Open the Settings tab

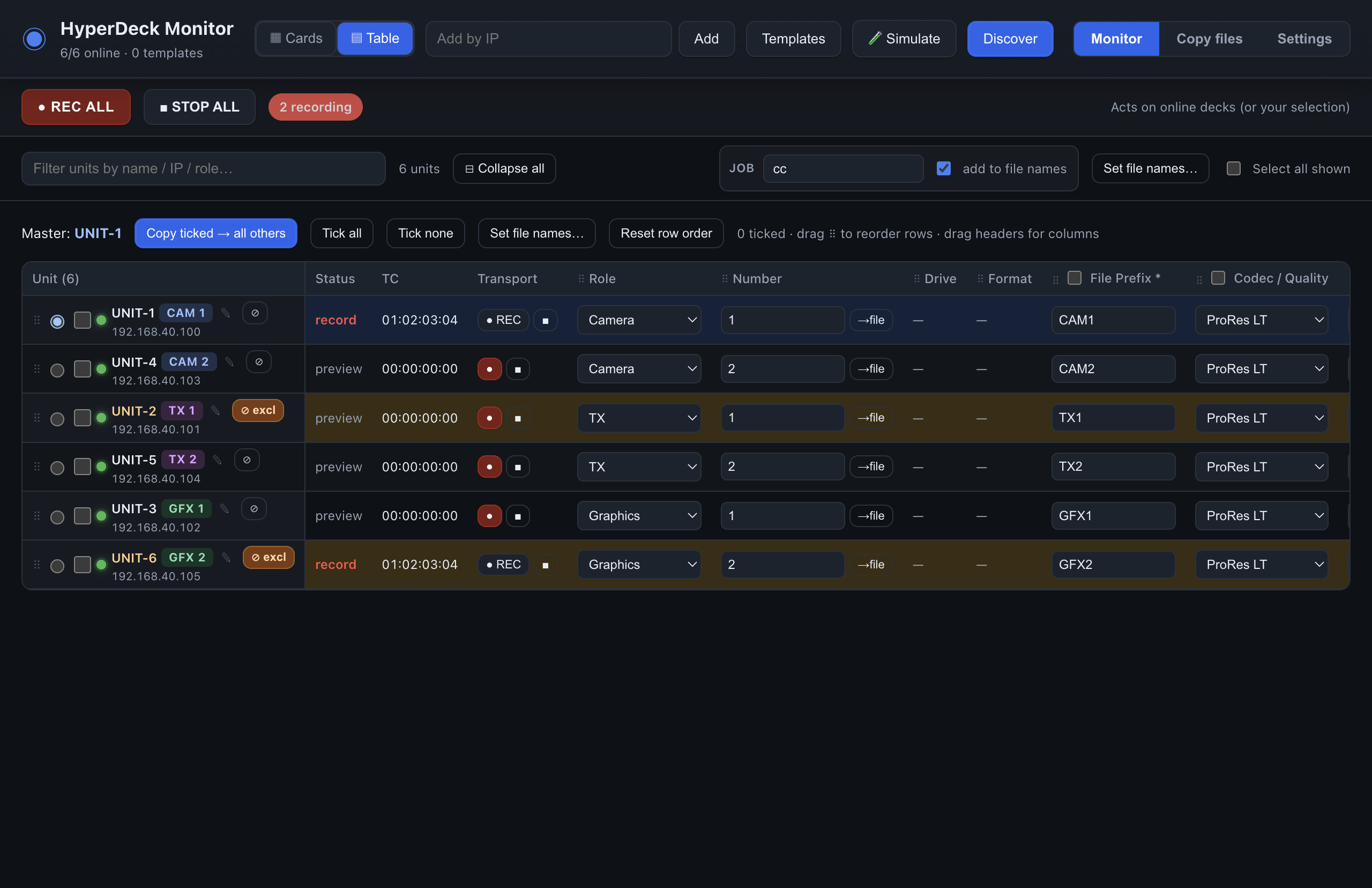[1304, 39]
